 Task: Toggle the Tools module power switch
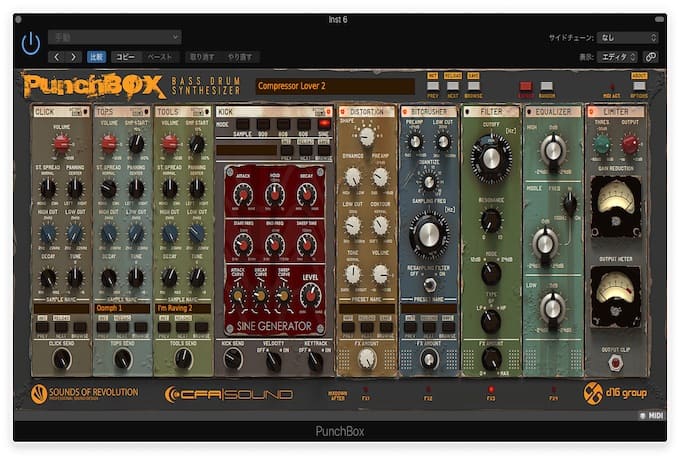click(208, 112)
